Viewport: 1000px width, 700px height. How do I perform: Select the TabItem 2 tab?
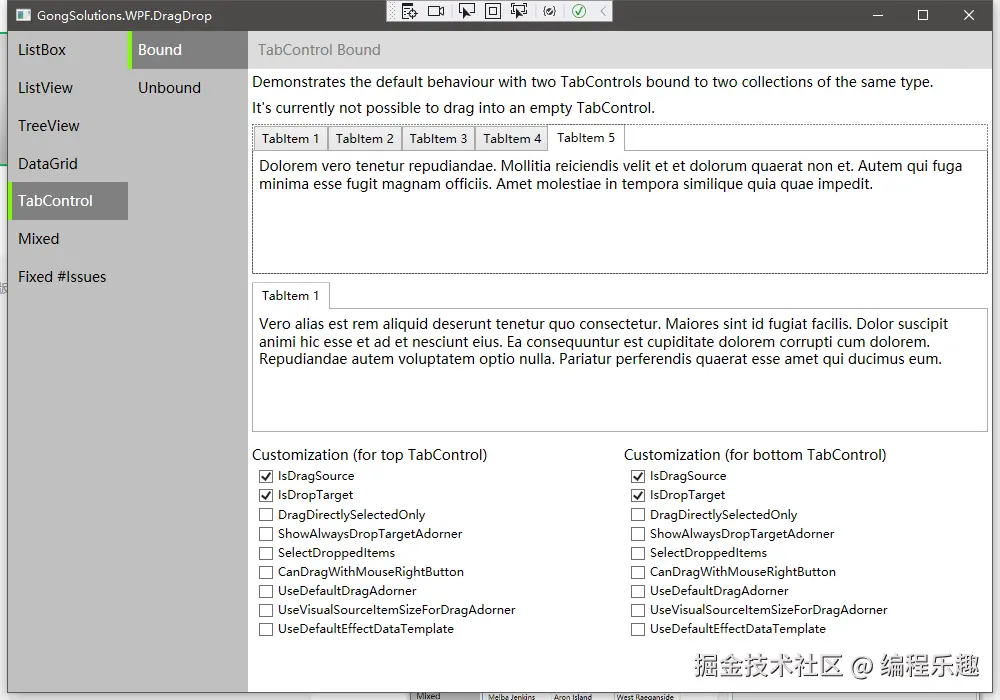365,138
